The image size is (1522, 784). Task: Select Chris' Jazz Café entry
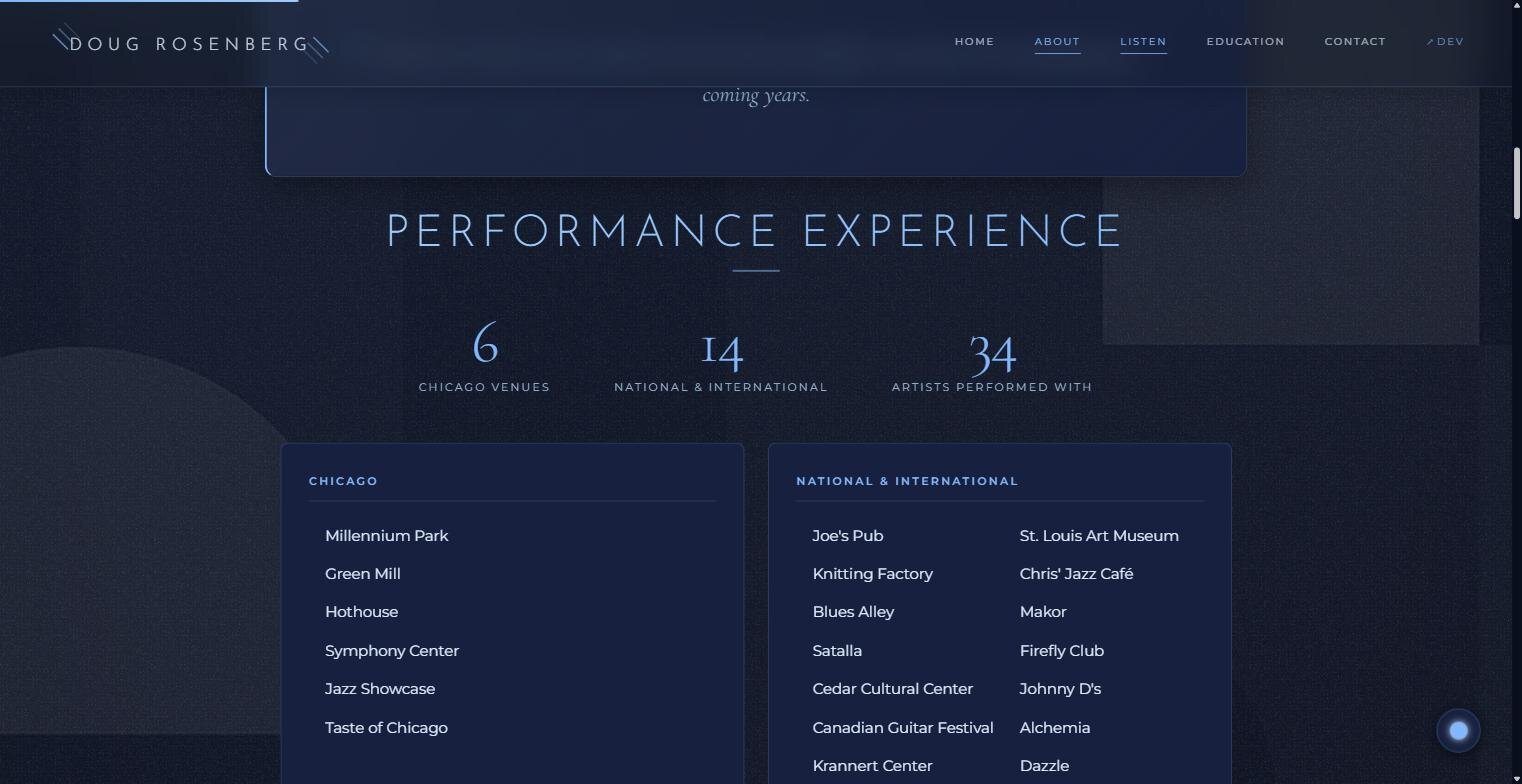[x=1076, y=574]
